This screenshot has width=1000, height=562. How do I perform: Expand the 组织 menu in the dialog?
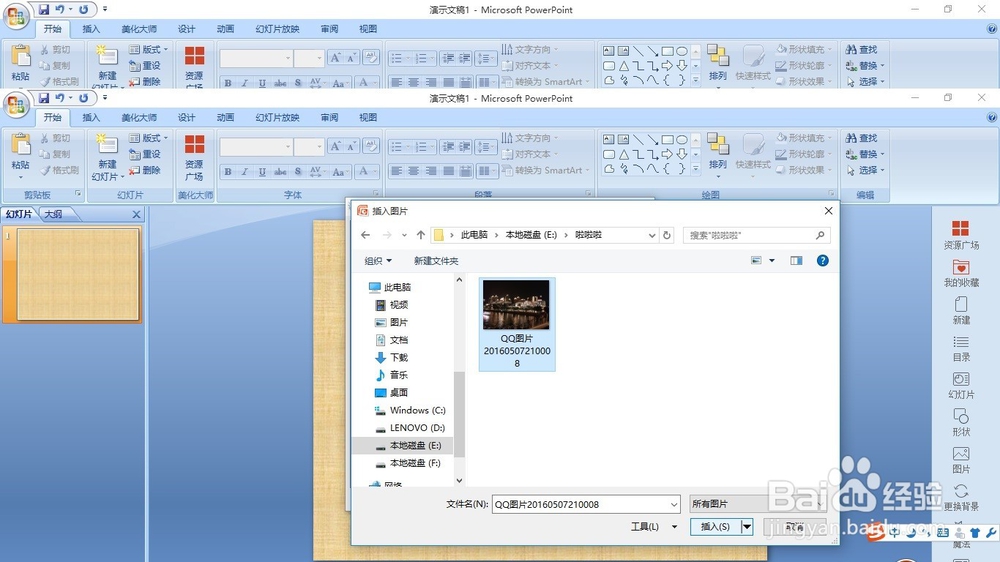(378, 260)
